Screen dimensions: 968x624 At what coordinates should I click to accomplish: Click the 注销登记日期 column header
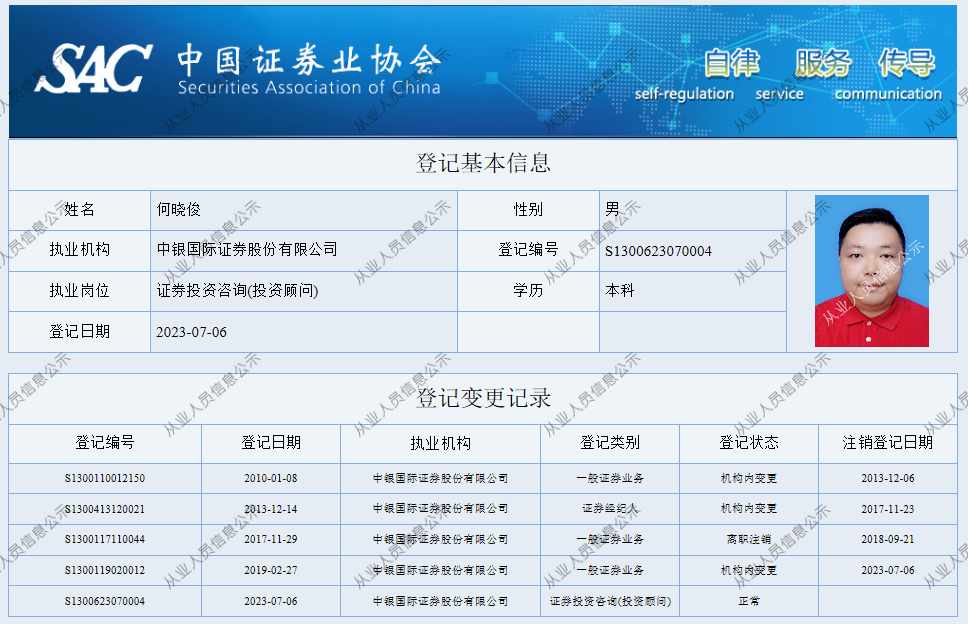pyautogui.click(x=887, y=442)
